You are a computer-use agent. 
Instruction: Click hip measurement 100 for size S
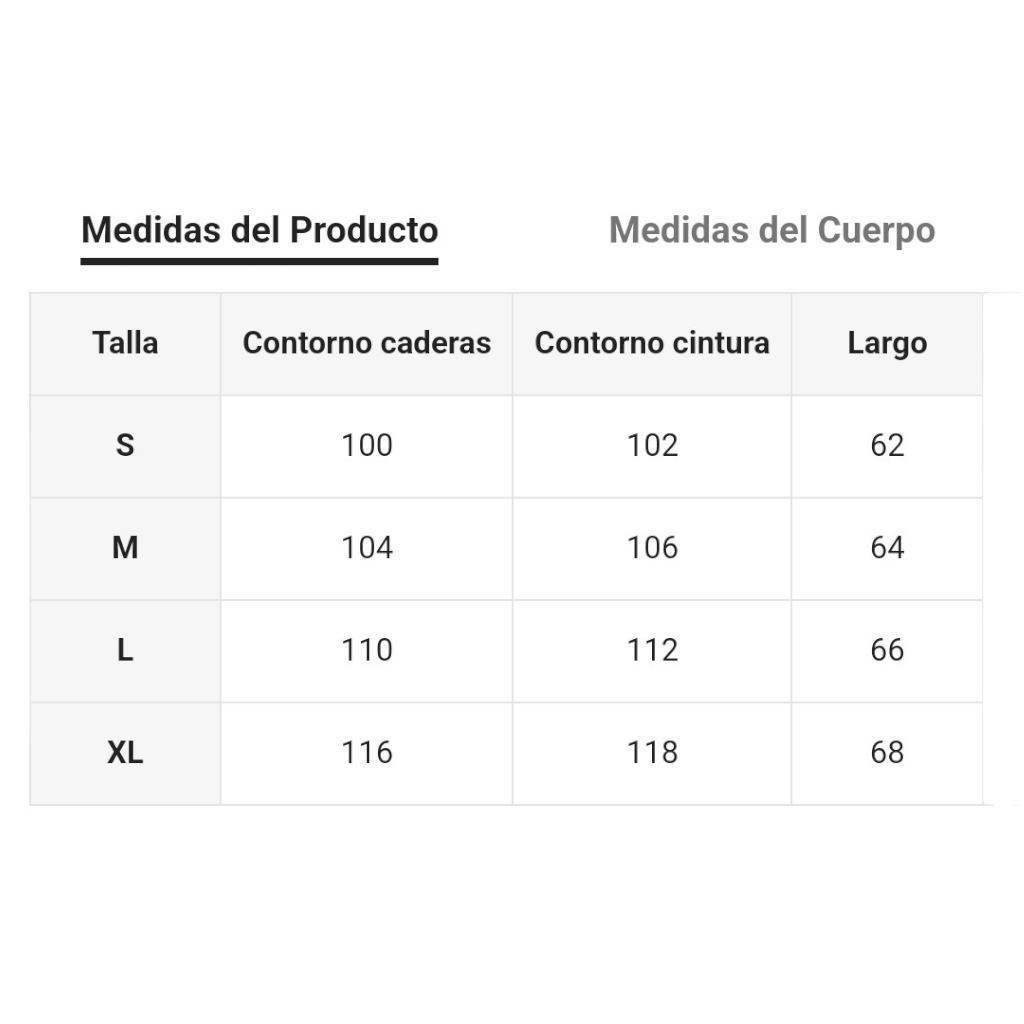(x=367, y=445)
